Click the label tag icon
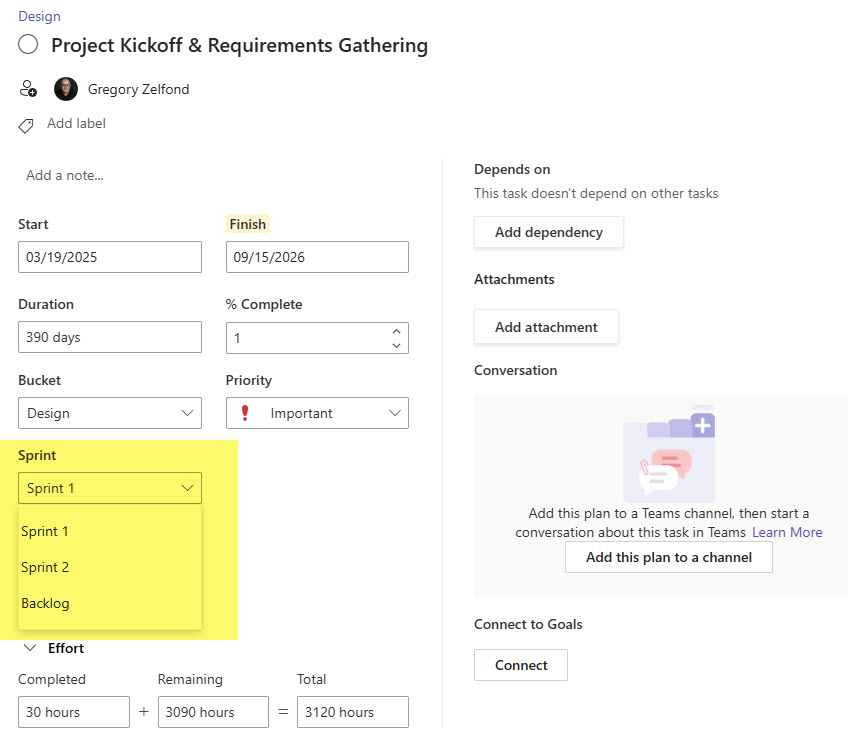Viewport: 848px width, 750px height. 25,126
